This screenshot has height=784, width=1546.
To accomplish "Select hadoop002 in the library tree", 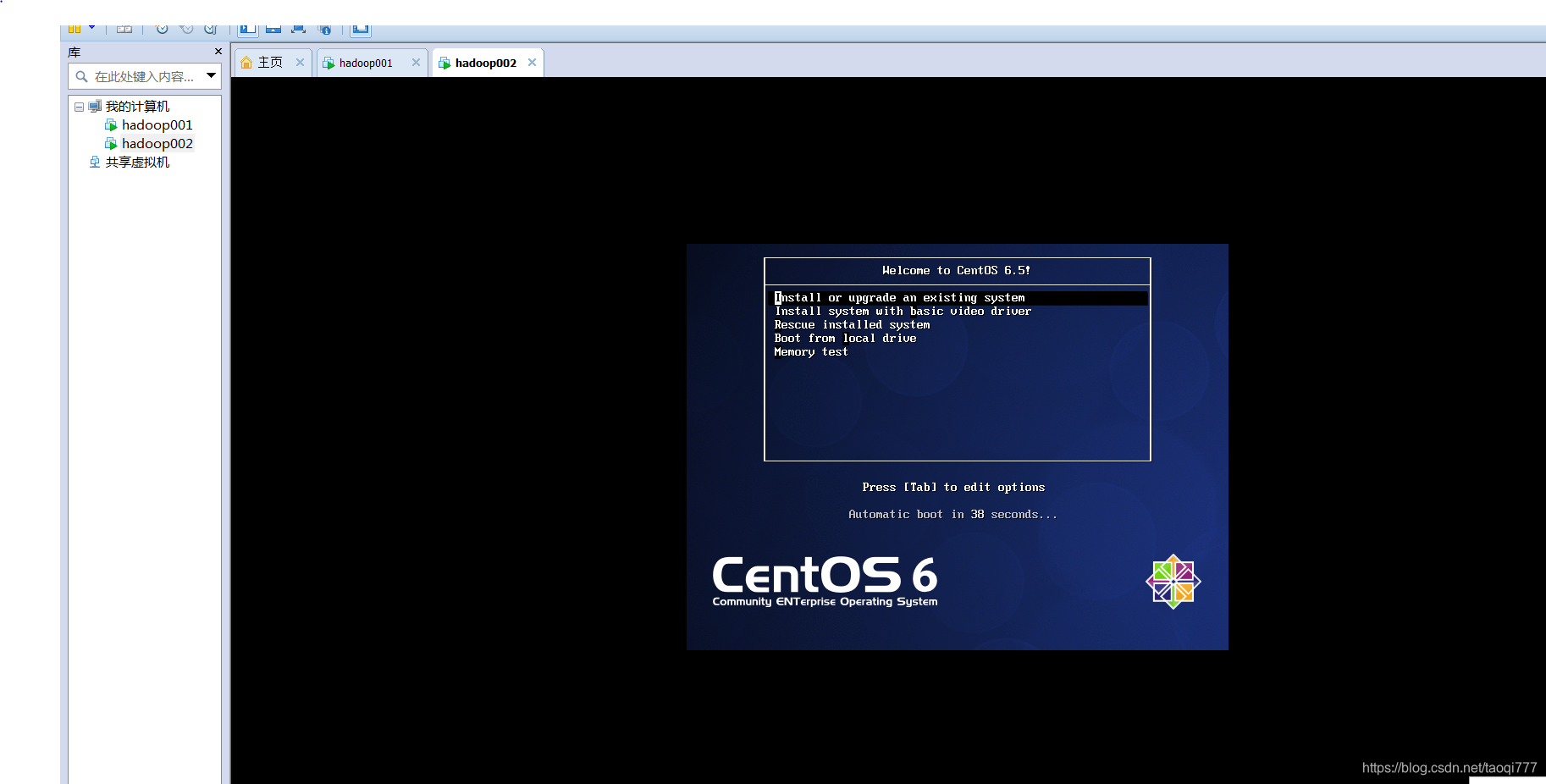I will (x=157, y=143).
